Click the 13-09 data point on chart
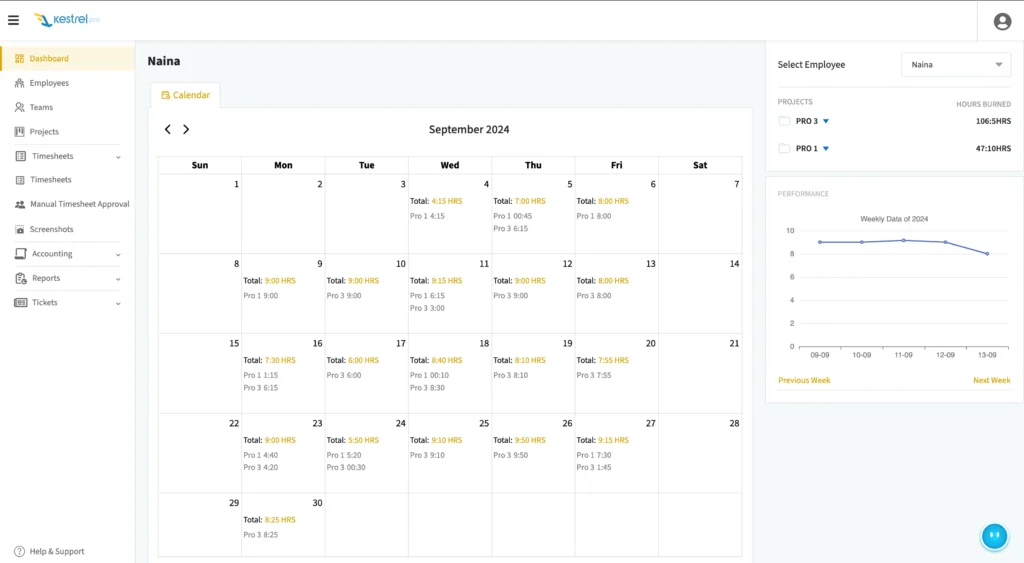1024x563 pixels. pos(987,254)
